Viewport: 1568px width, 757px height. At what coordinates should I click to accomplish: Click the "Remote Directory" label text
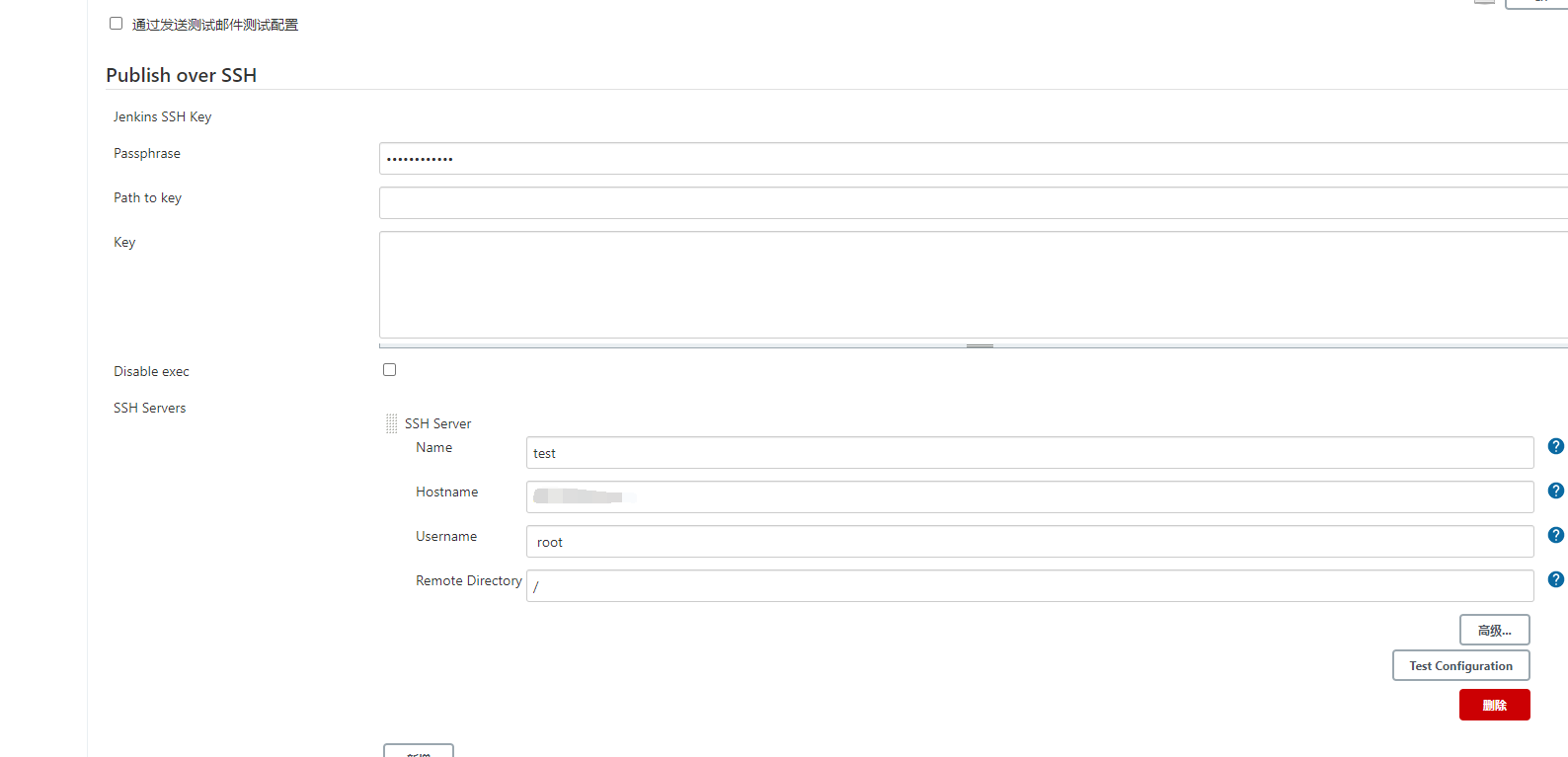pyautogui.click(x=468, y=580)
